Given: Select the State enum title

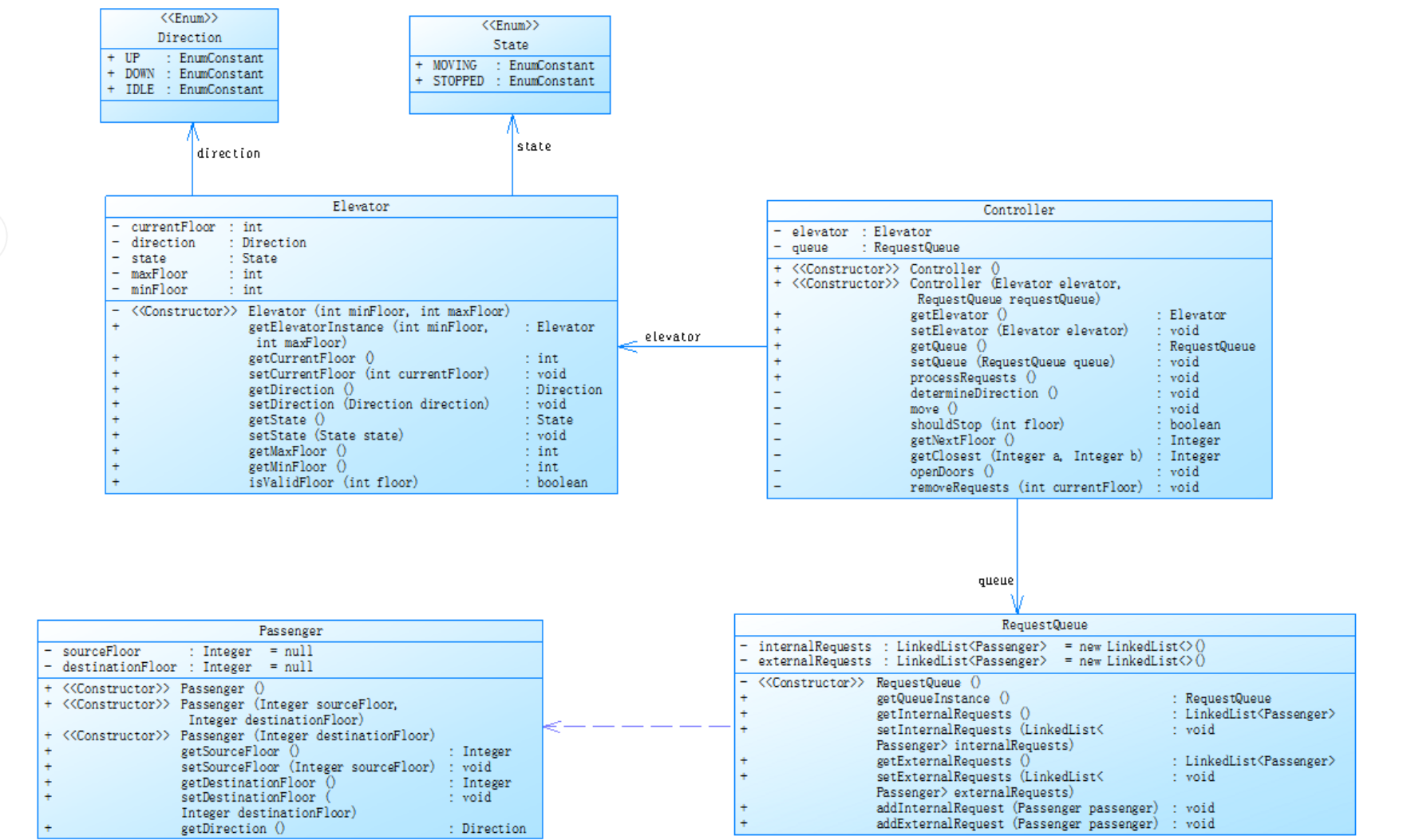Looking at the screenshot, I should pos(510,45).
